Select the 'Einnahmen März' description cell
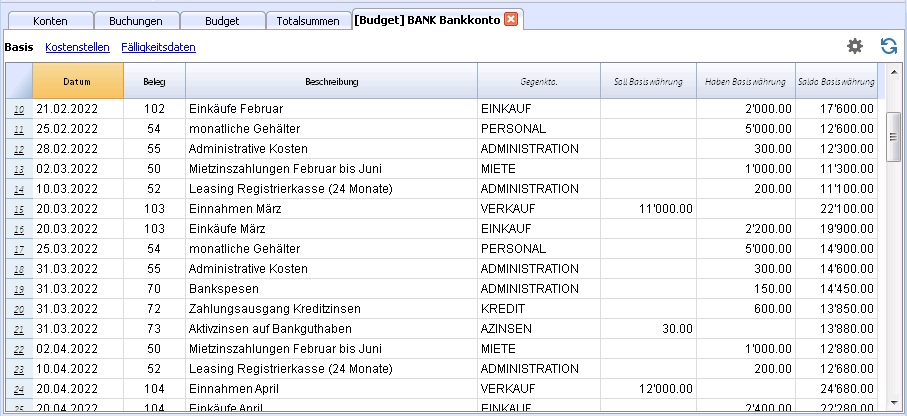907x416 pixels. pyautogui.click(x=331, y=209)
